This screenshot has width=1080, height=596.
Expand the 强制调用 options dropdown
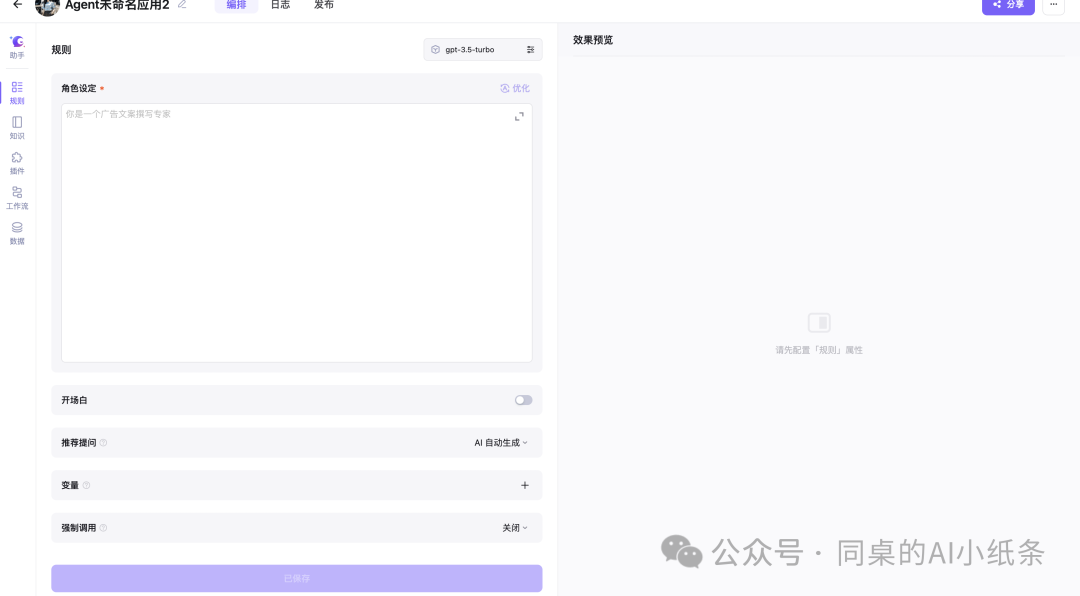pyautogui.click(x=513, y=527)
